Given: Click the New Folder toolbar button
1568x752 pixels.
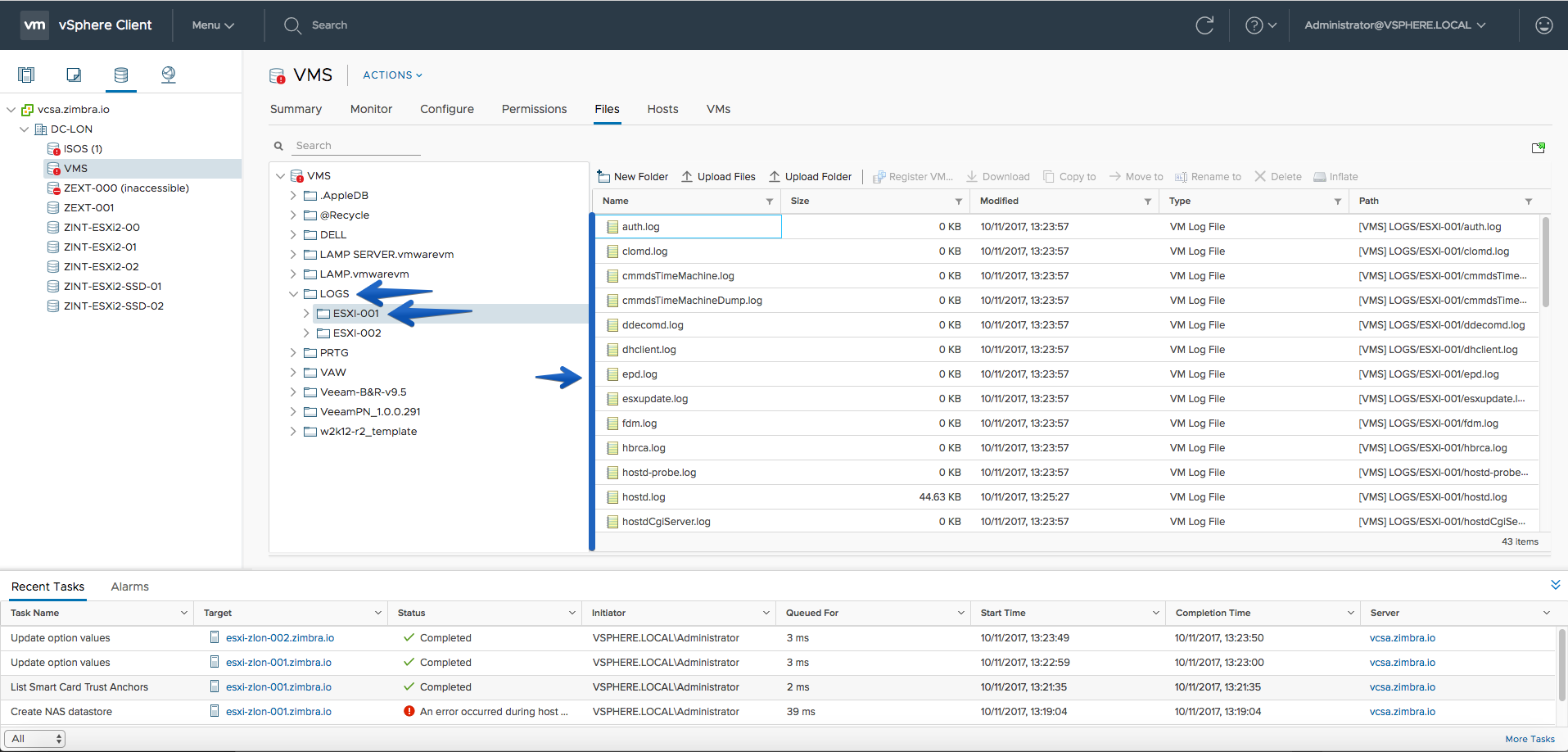Looking at the screenshot, I should pyautogui.click(x=633, y=176).
